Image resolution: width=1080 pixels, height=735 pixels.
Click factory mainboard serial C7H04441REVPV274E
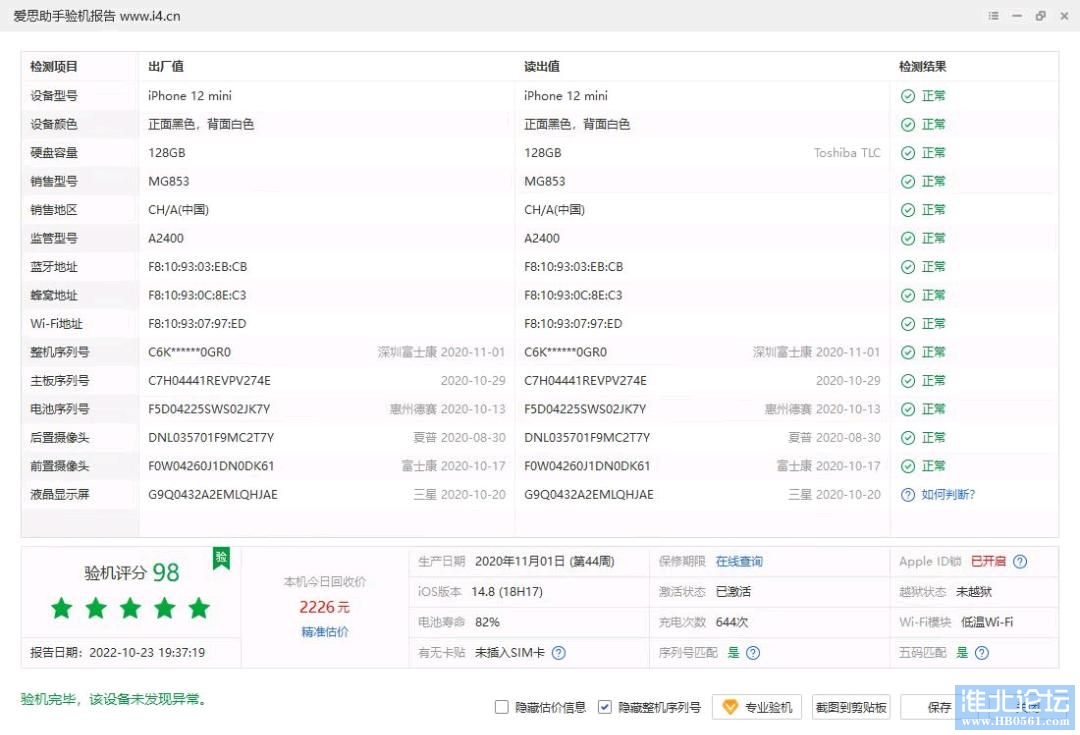(x=209, y=381)
